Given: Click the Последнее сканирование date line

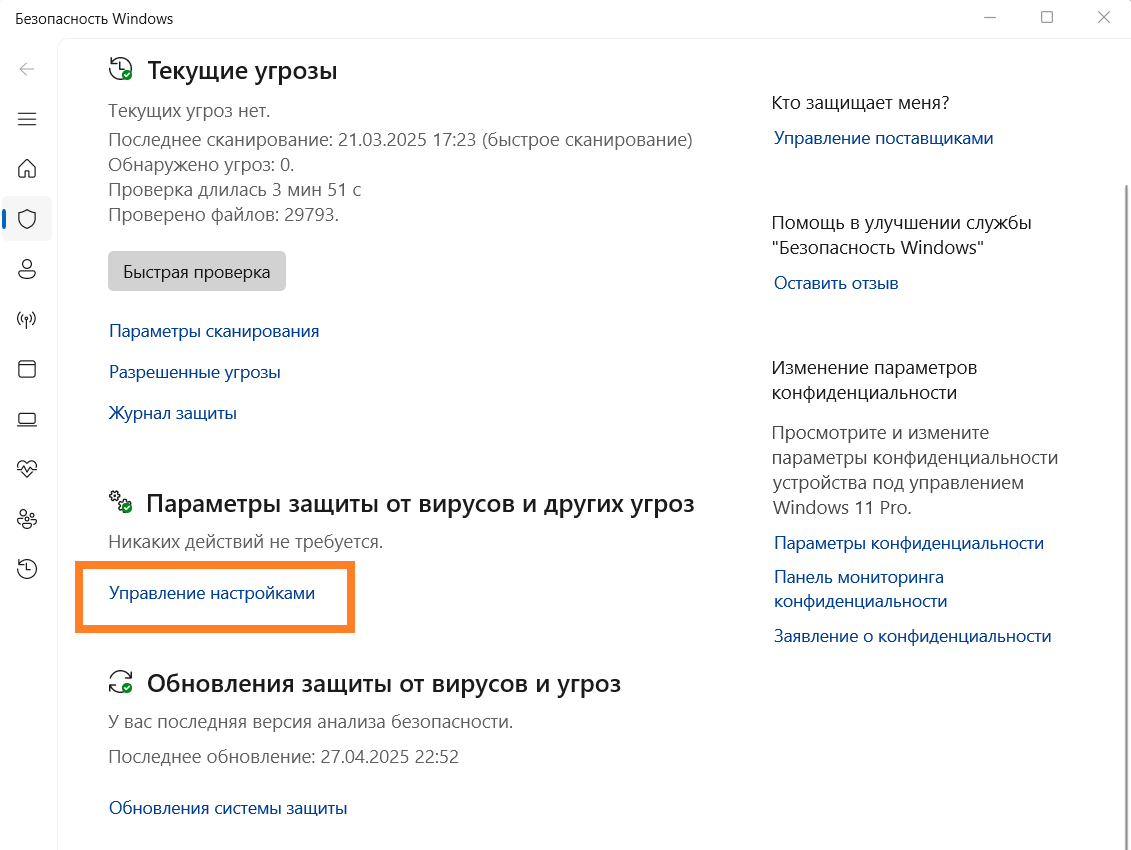Looking at the screenshot, I should 400,139.
